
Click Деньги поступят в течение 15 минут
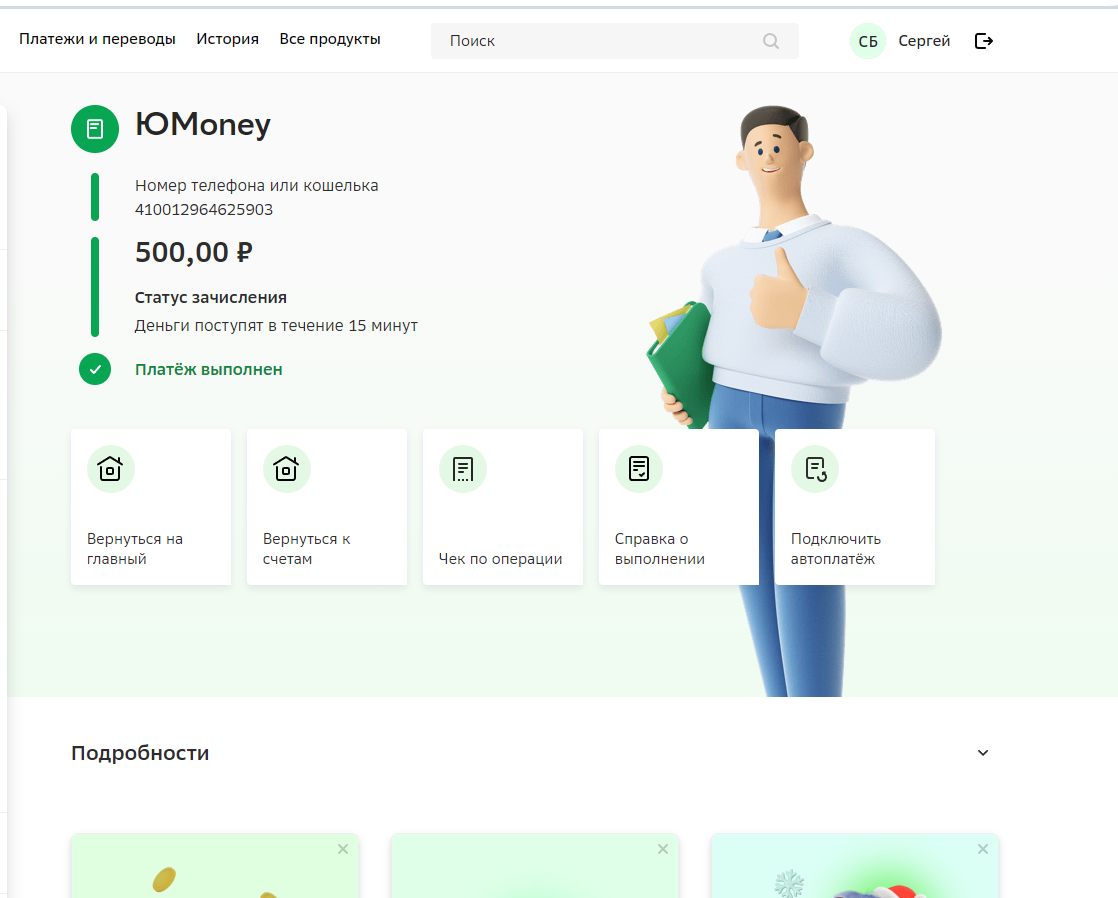pos(276,326)
